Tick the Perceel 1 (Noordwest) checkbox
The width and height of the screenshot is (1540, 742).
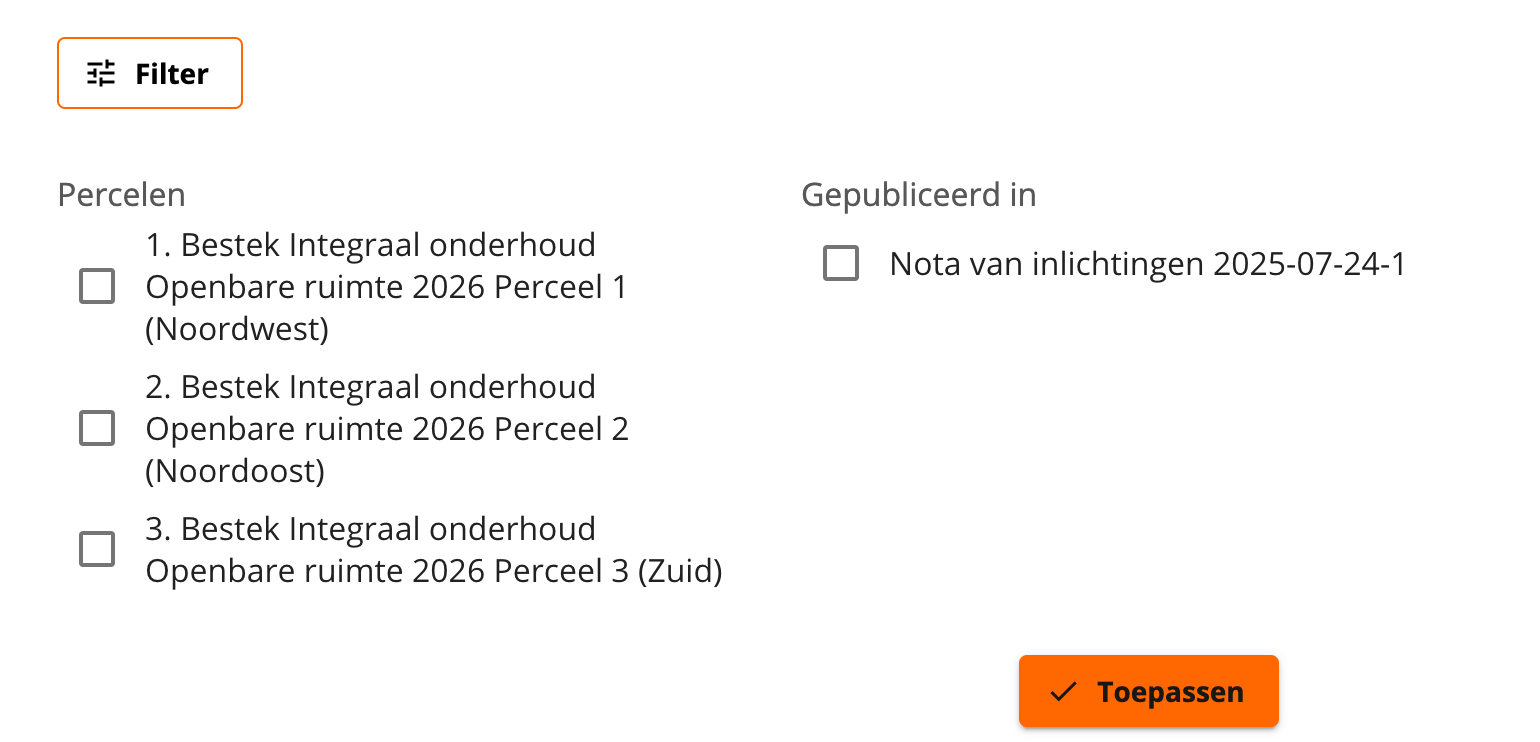point(97,287)
